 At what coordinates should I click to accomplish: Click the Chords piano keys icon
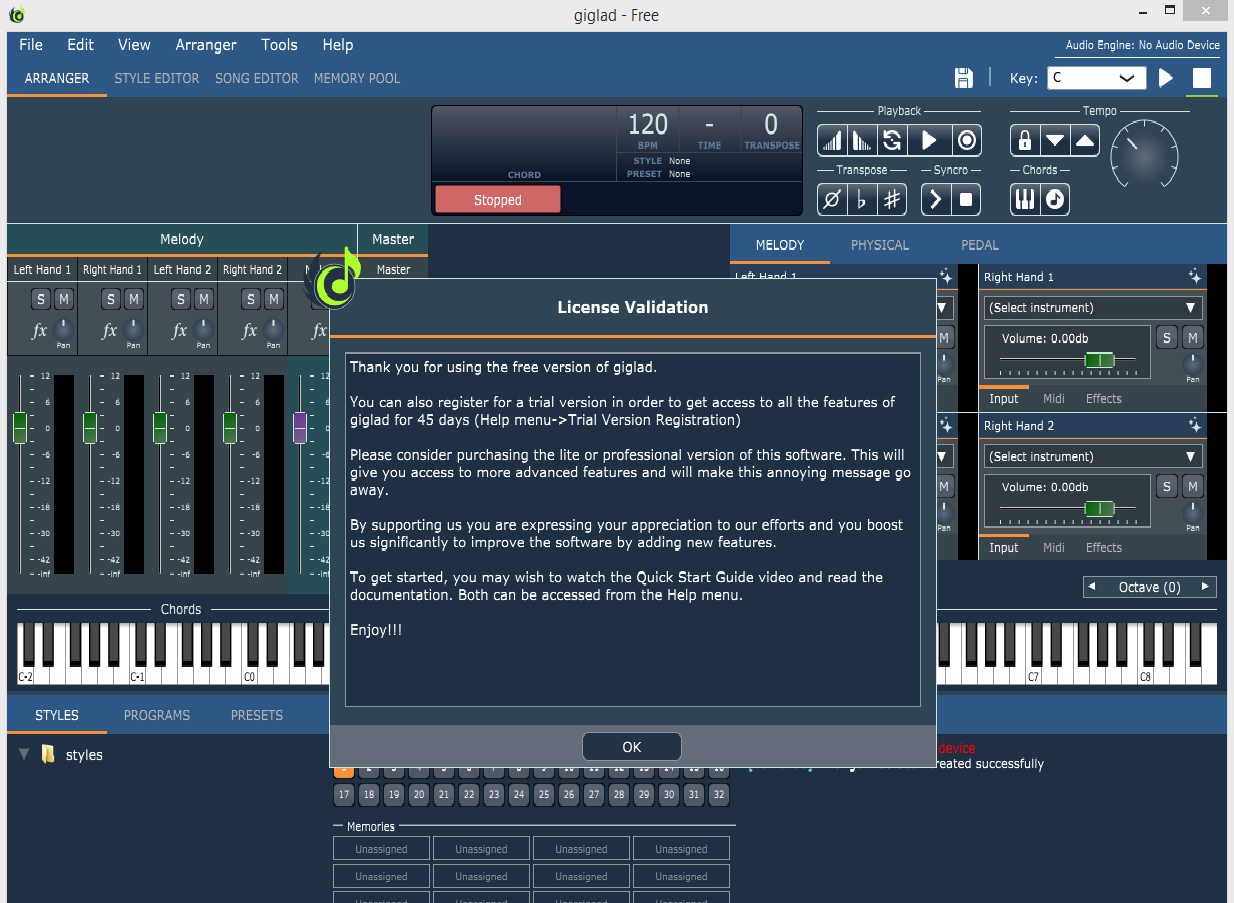tap(1024, 199)
